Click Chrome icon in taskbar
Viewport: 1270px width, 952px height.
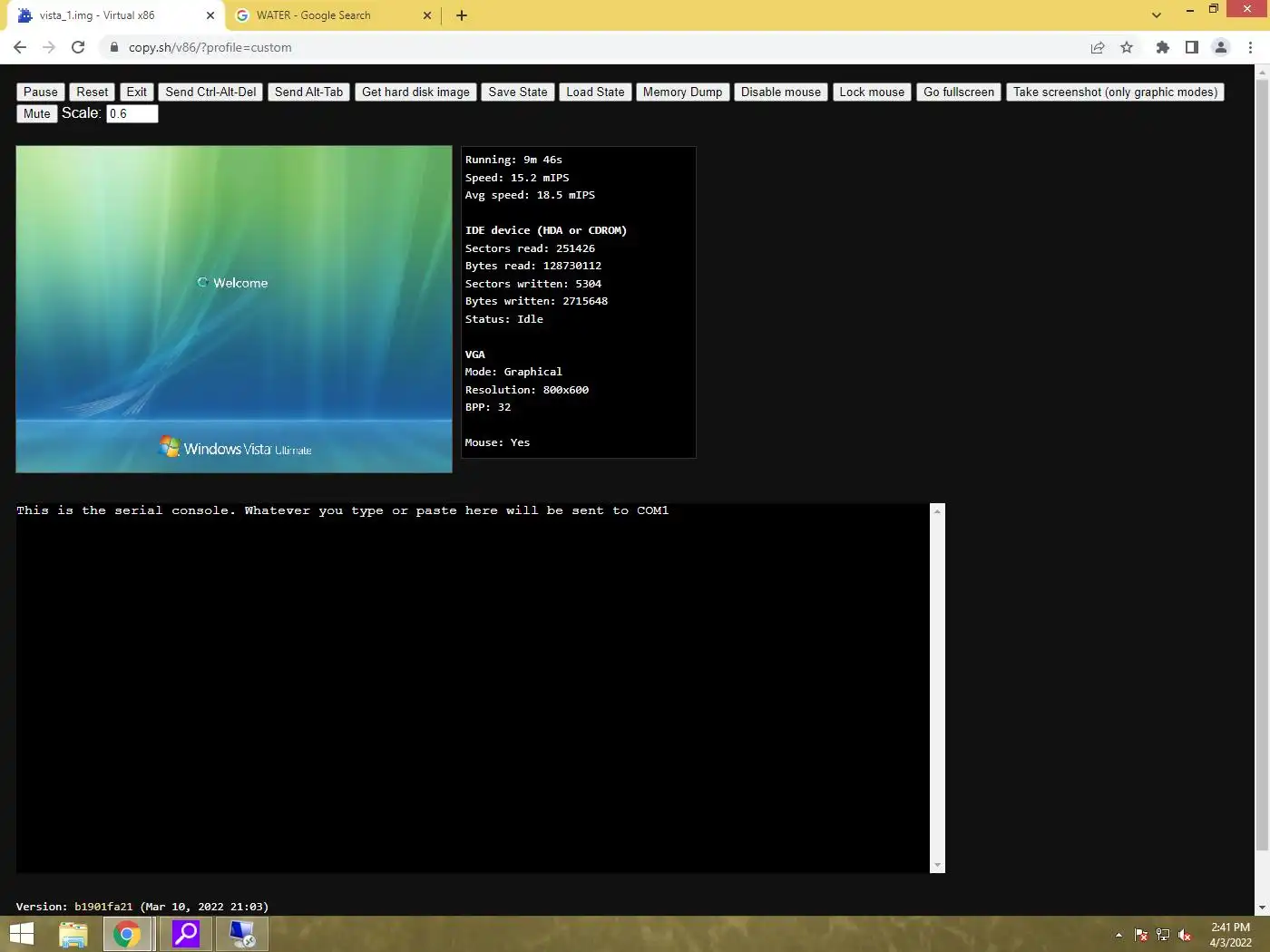pos(127,934)
